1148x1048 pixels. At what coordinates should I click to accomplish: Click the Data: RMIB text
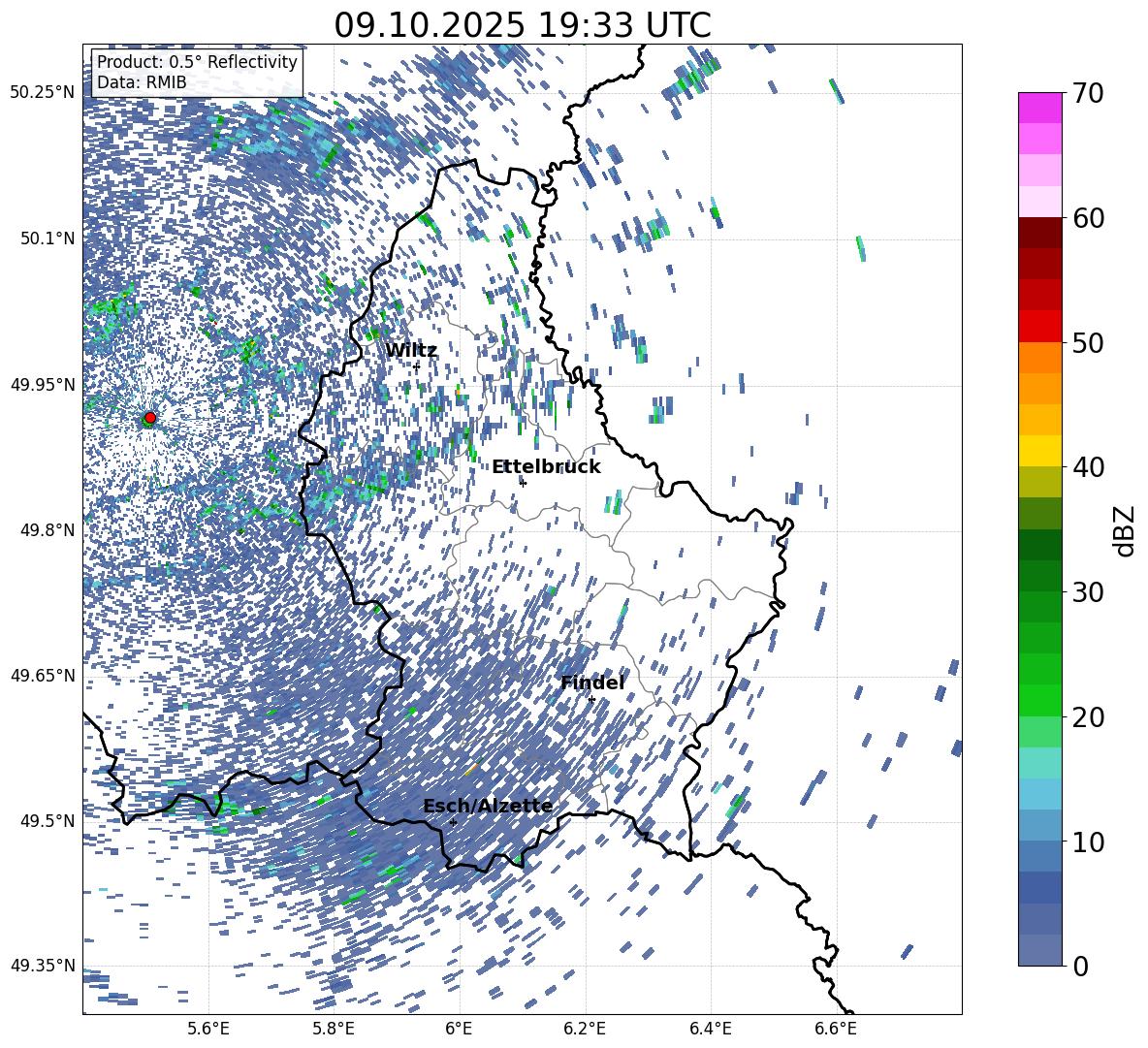click(x=142, y=83)
